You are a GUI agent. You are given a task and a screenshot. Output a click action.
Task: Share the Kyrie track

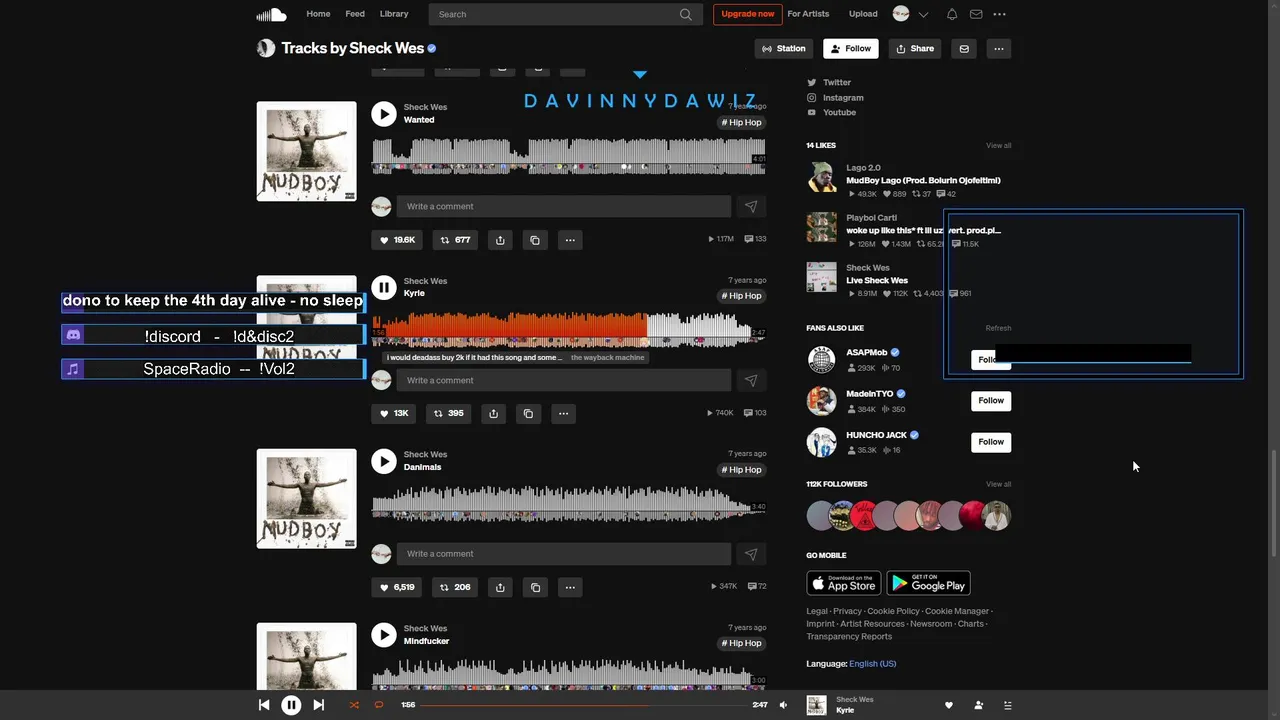tap(493, 413)
